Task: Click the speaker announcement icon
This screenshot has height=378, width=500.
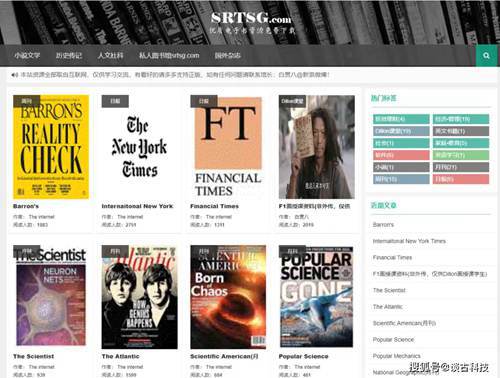Action: pos(15,75)
